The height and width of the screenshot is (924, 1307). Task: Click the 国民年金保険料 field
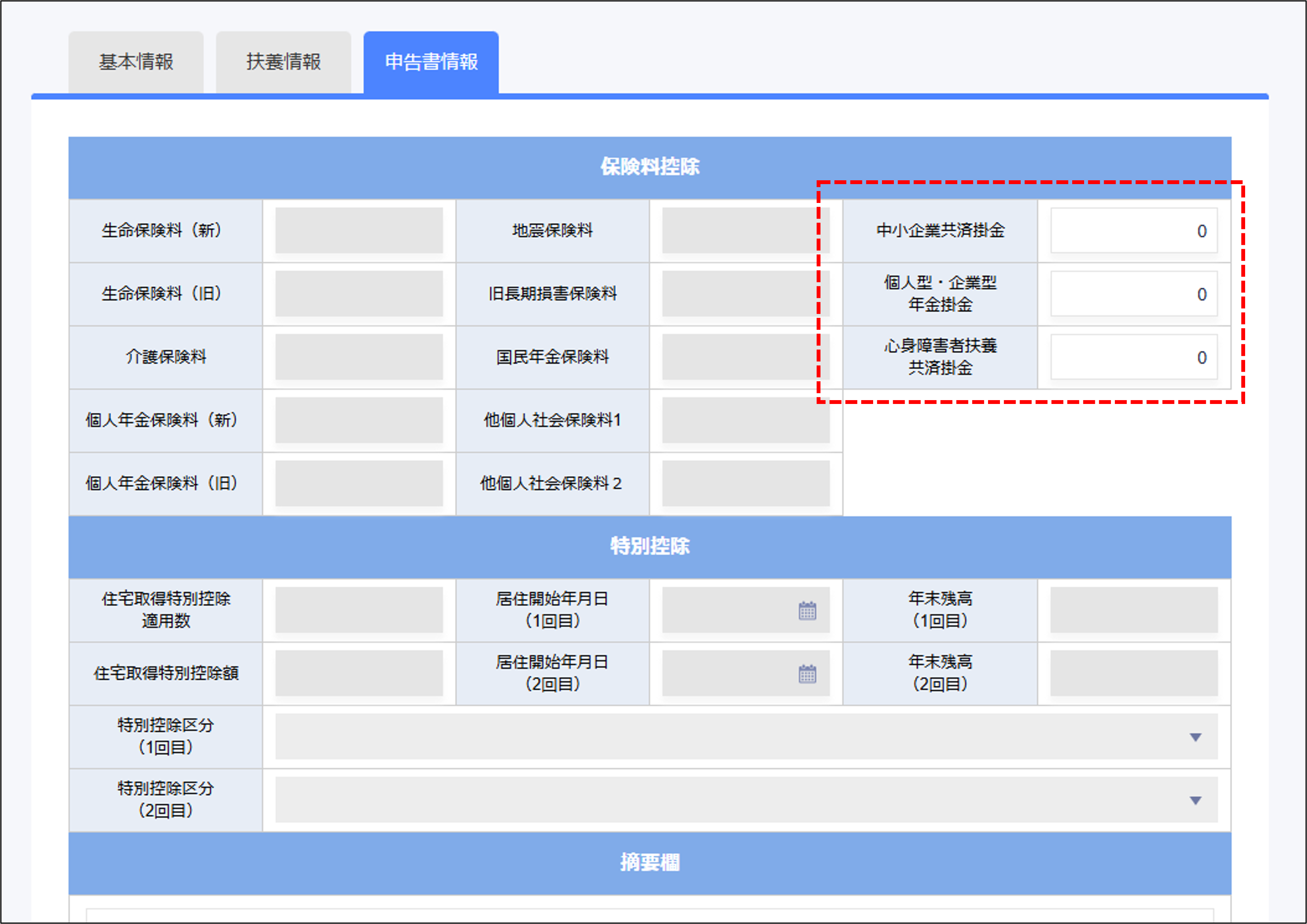click(745, 357)
